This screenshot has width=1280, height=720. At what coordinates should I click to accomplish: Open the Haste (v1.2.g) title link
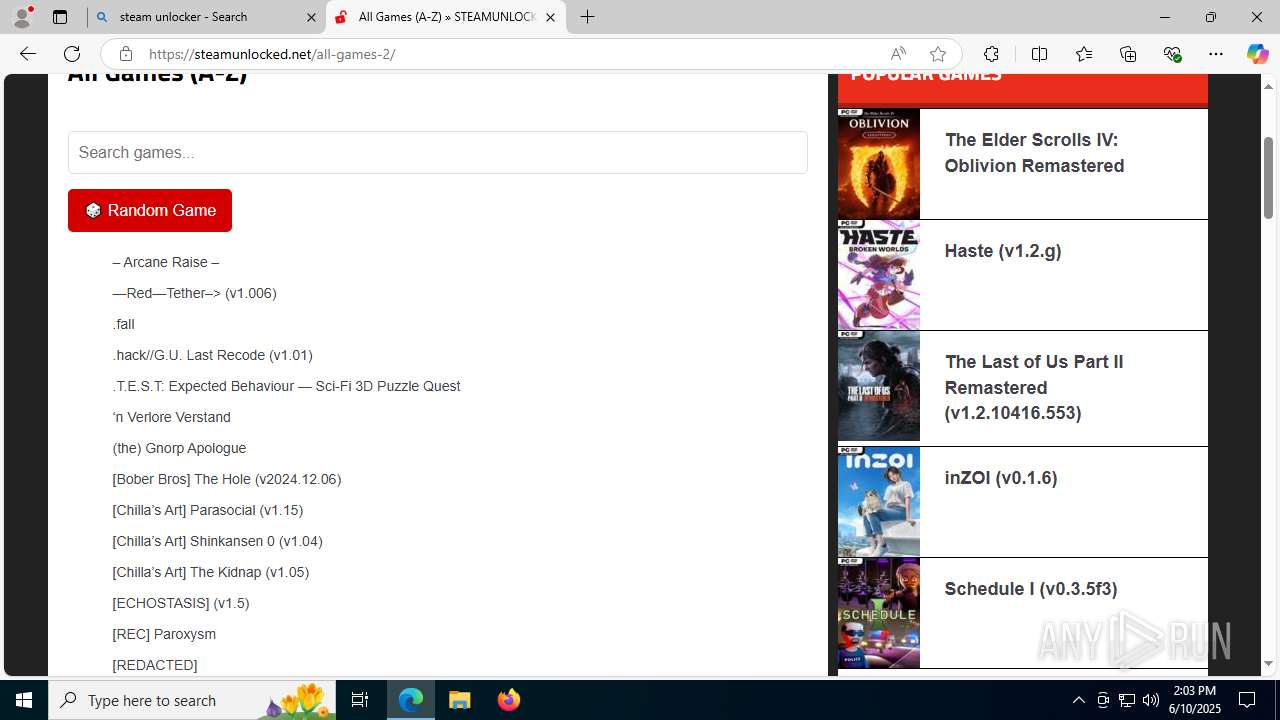click(1003, 251)
